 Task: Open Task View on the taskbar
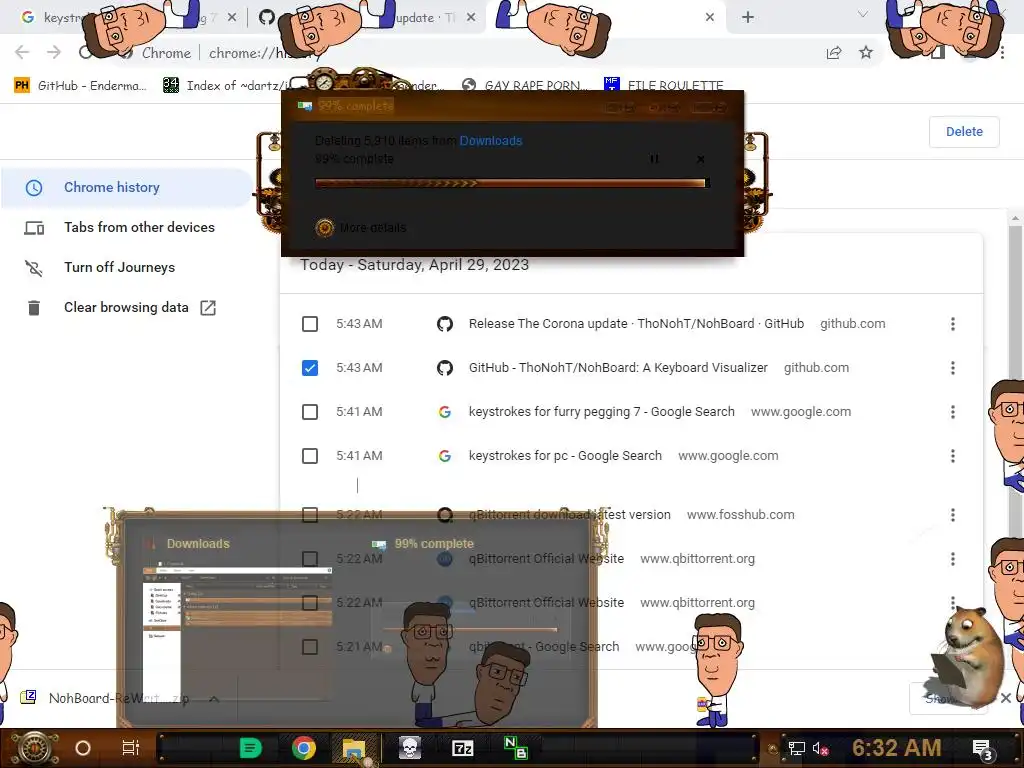(x=131, y=748)
